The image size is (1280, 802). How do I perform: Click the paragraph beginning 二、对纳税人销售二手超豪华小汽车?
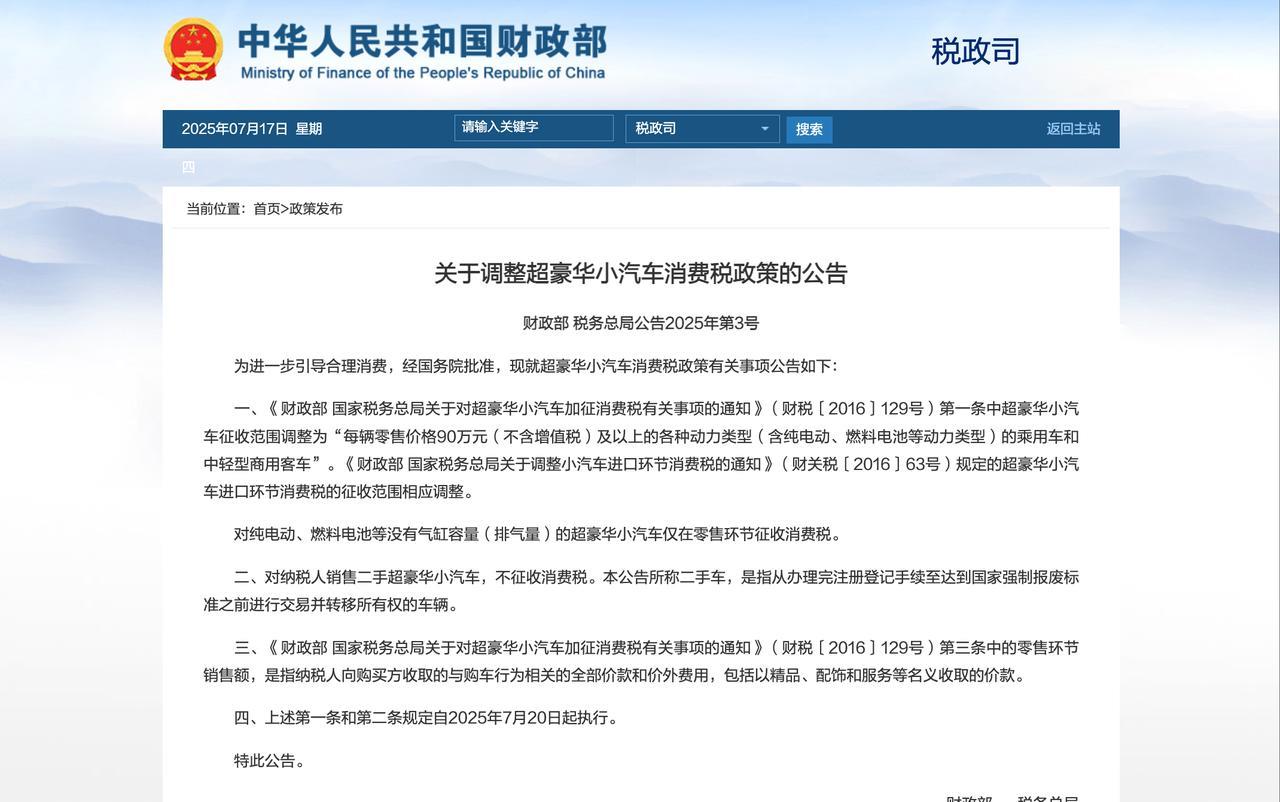[x=641, y=591]
